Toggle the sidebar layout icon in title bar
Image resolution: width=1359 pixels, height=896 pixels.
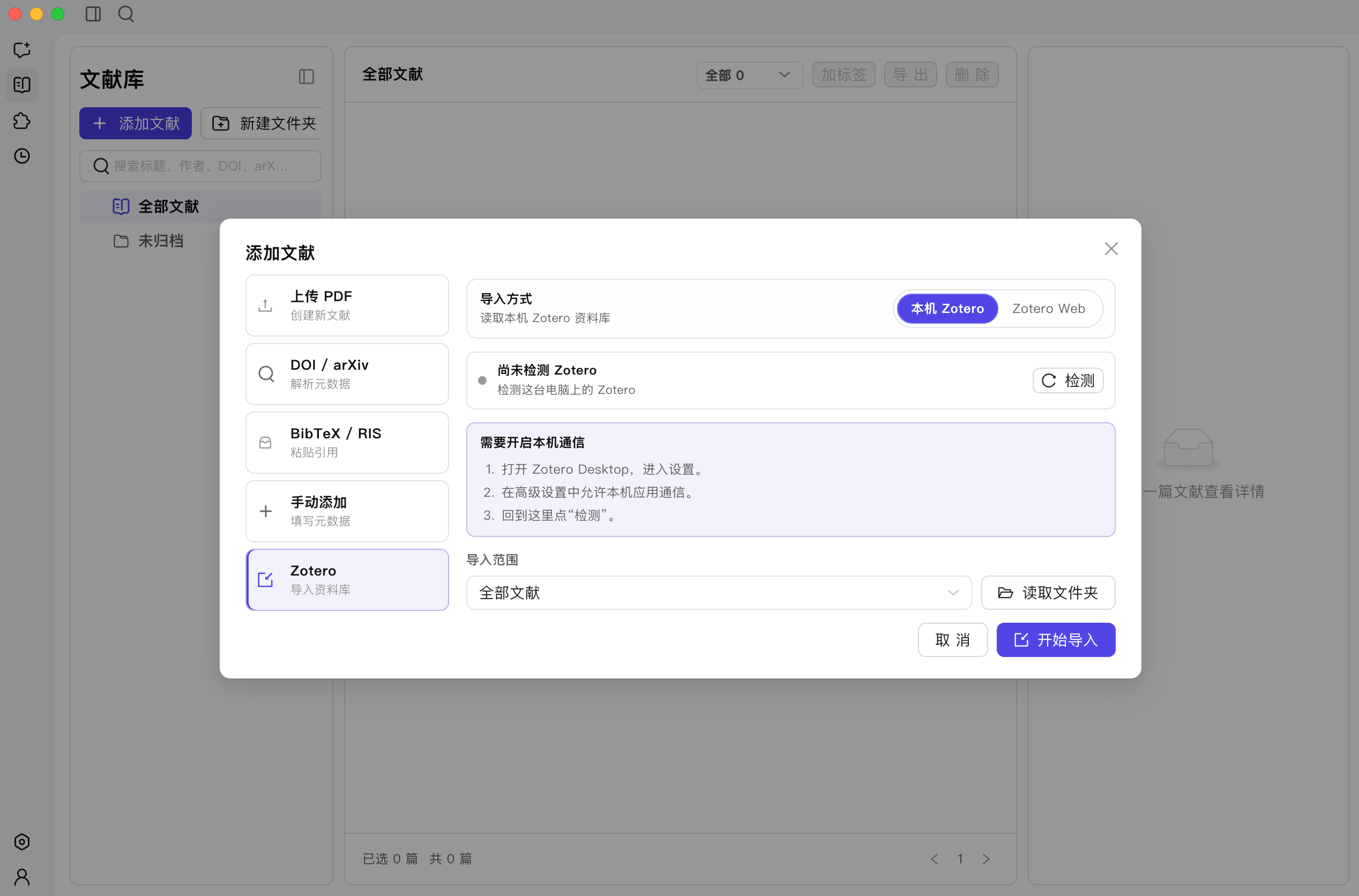(93, 14)
